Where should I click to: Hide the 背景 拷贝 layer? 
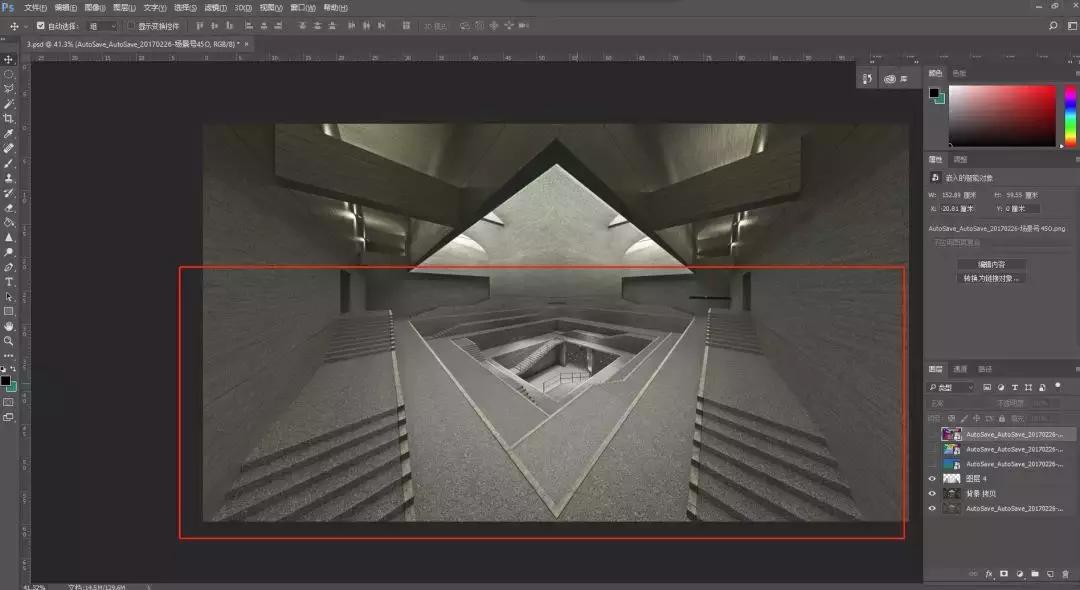pos(932,494)
